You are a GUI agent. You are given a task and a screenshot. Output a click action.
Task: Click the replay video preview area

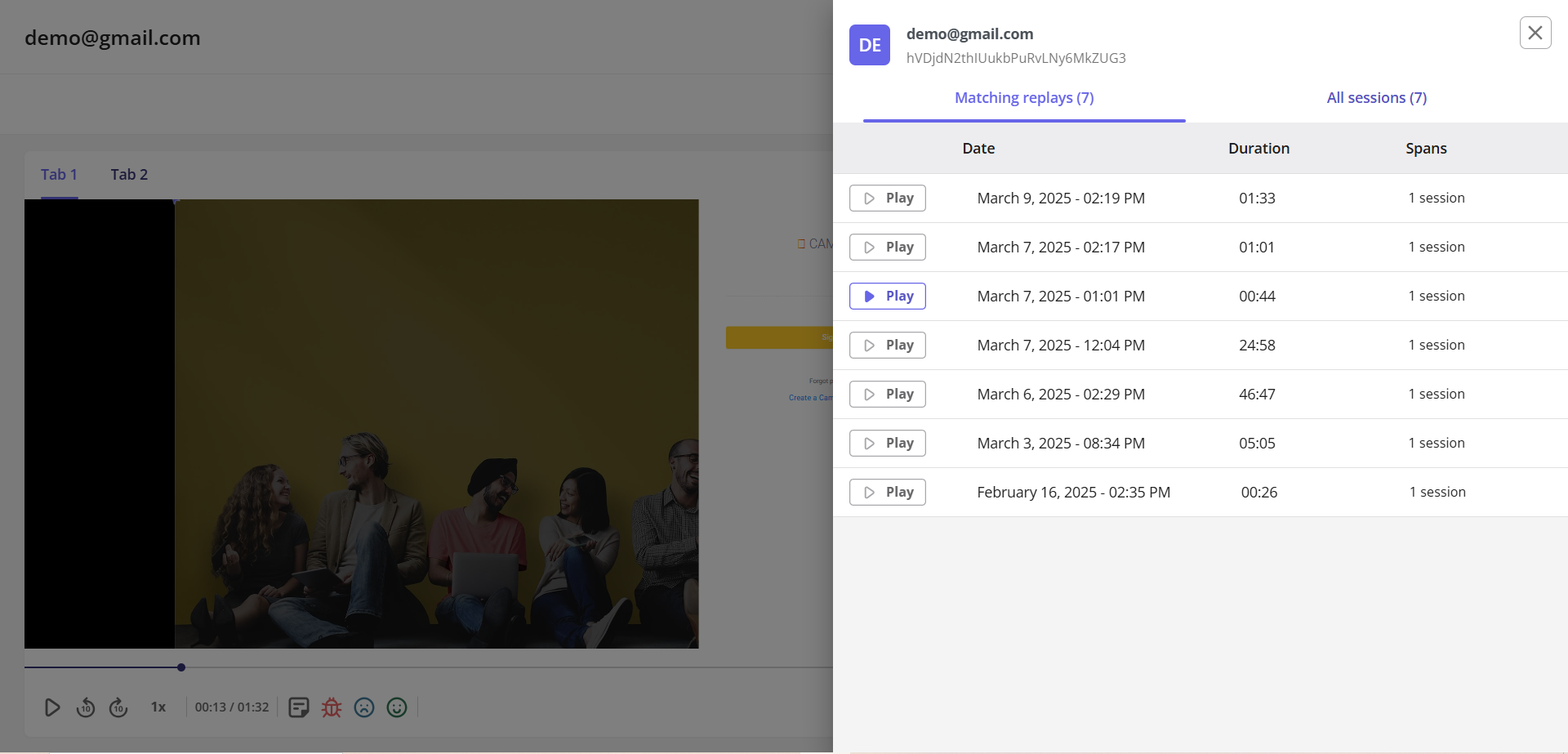click(362, 425)
